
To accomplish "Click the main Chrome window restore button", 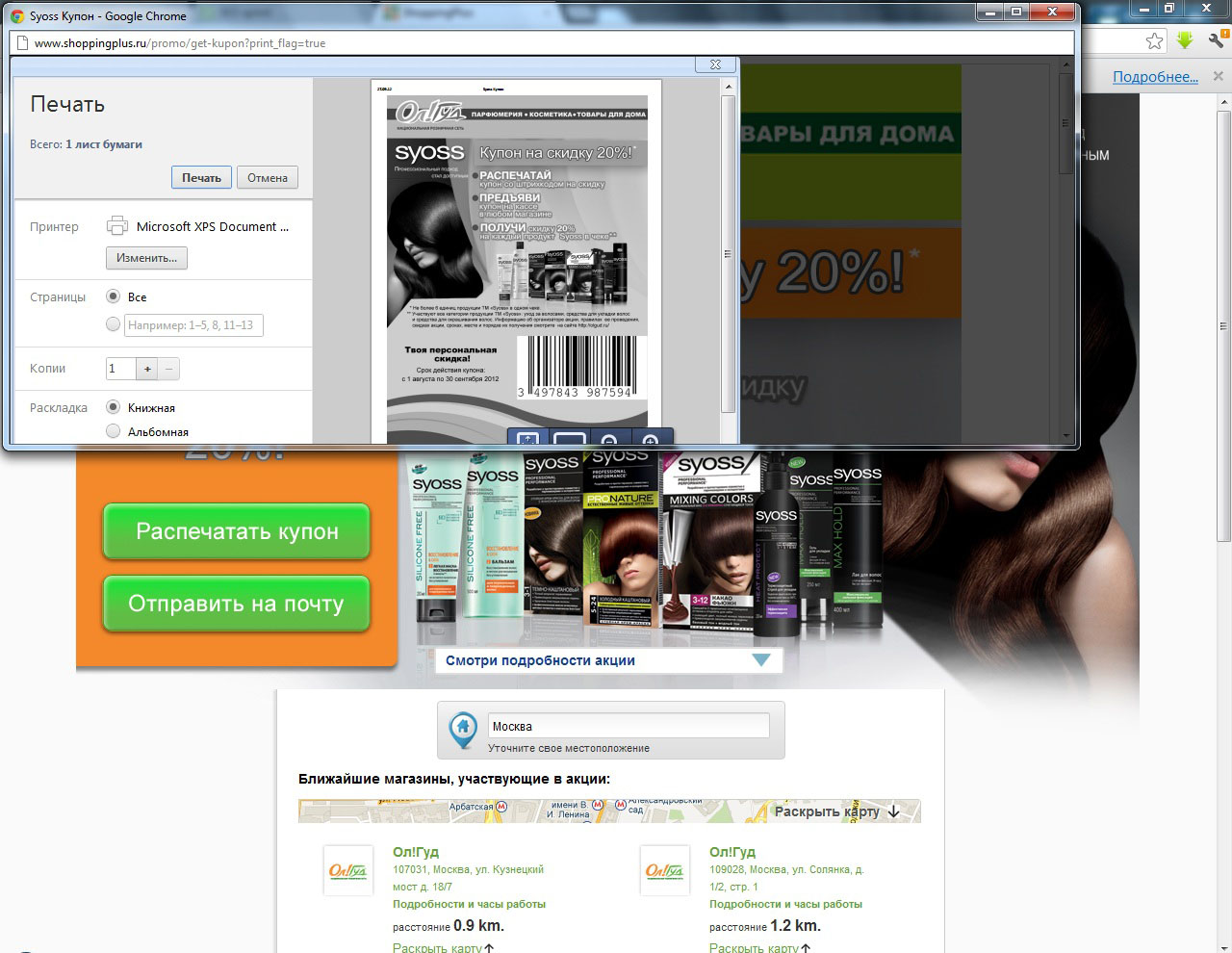I will coord(1168,8).
